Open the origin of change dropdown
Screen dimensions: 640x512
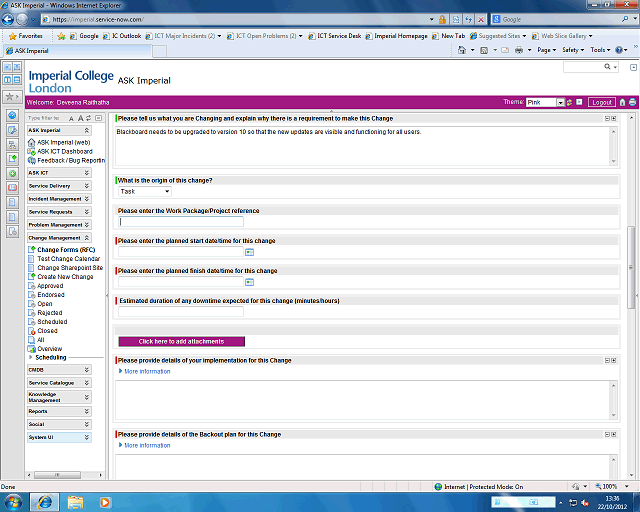[x=144, y=191]
